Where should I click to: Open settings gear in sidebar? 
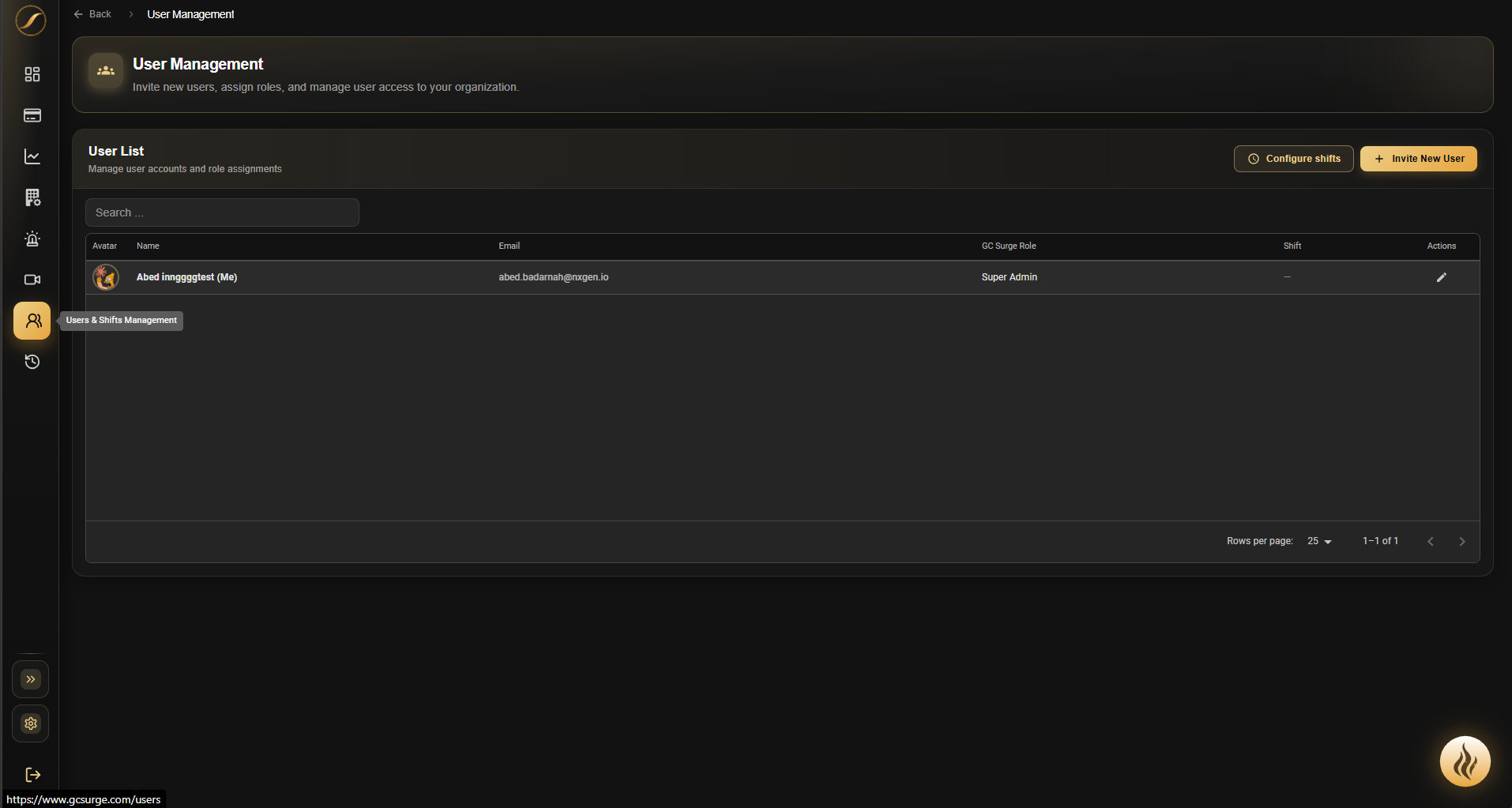tap(31, 723)
